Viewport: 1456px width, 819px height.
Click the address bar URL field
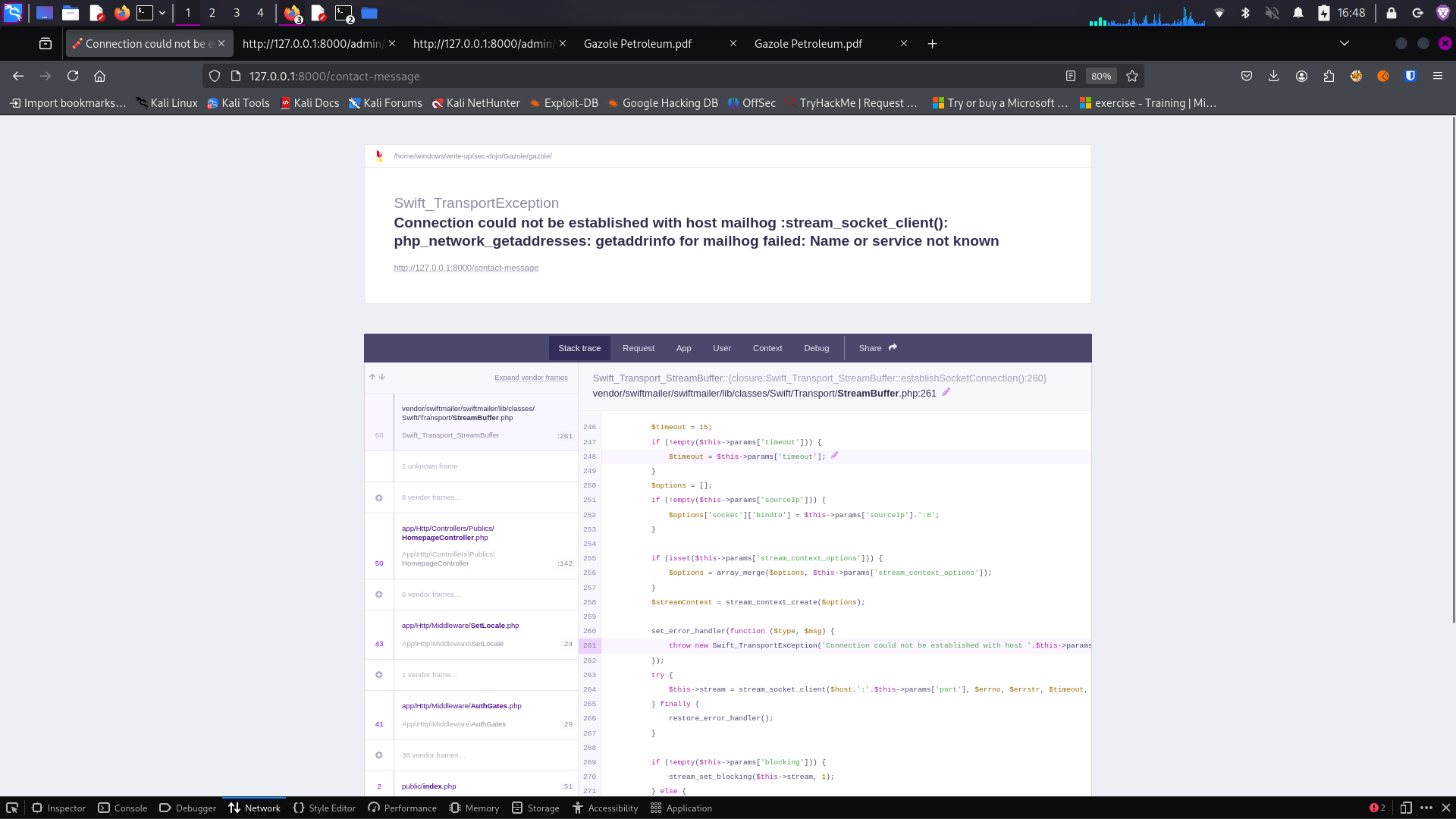coord(607,76)
